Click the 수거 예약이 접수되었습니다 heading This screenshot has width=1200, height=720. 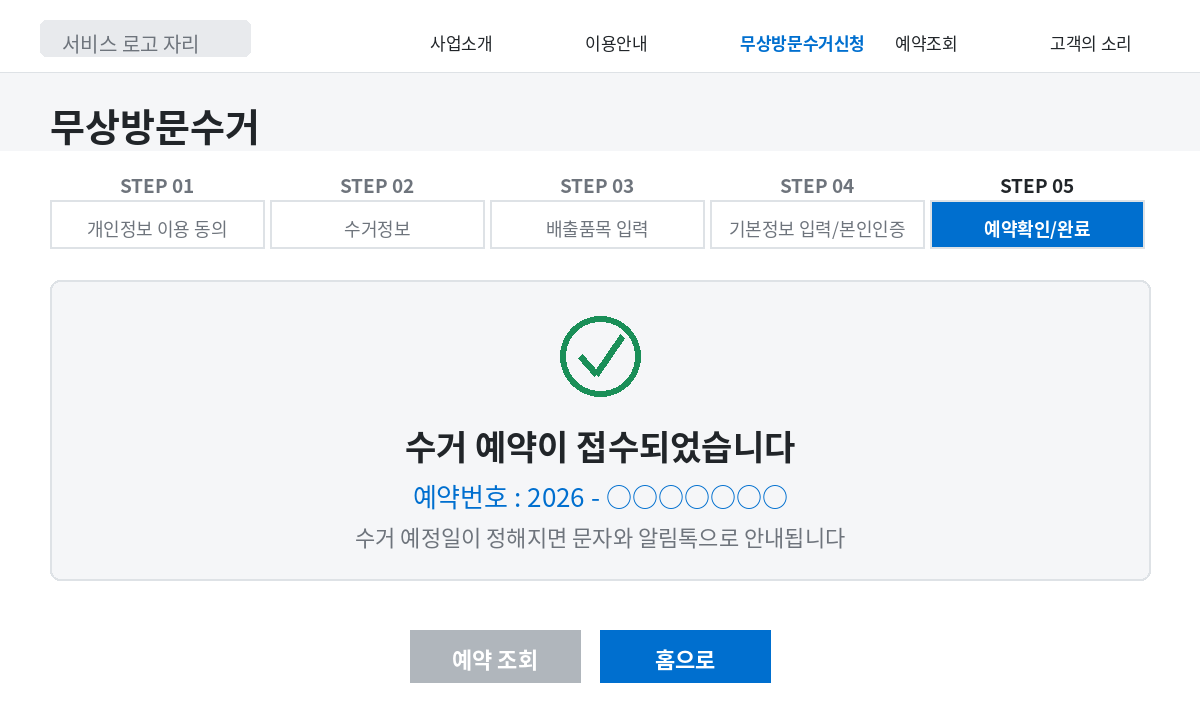(600, 447)
